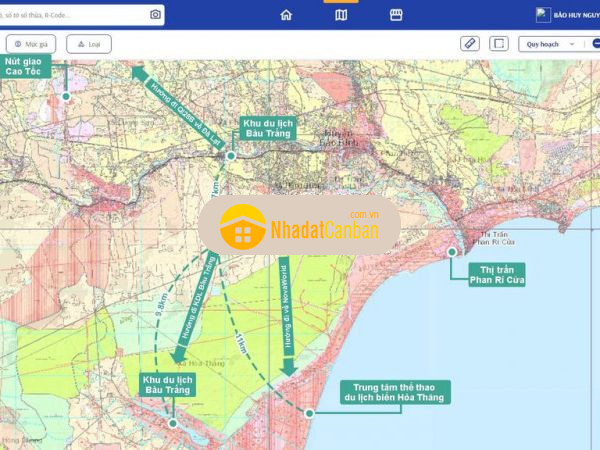The width and height of the screenshot is (600, 450).
Task: Click the camera icon in search box
Action: point(155,14)
